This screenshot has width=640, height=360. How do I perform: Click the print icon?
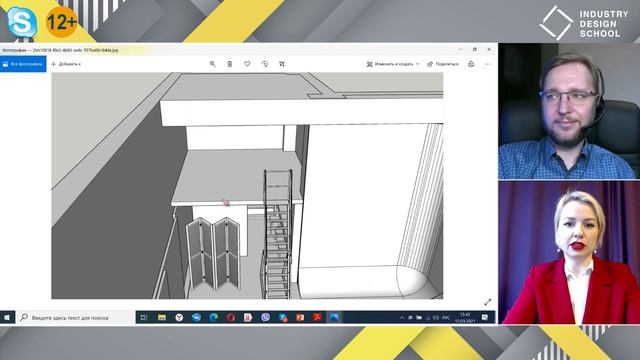tap(471, 64)
